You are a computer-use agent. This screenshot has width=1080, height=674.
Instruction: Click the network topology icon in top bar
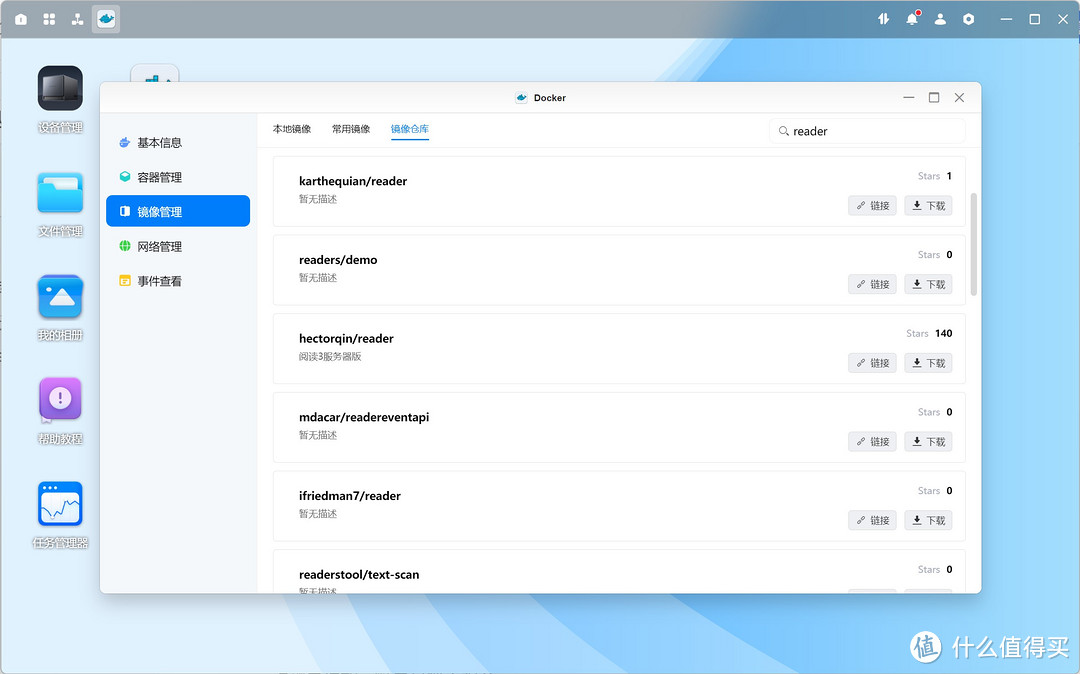click(77, 19)
